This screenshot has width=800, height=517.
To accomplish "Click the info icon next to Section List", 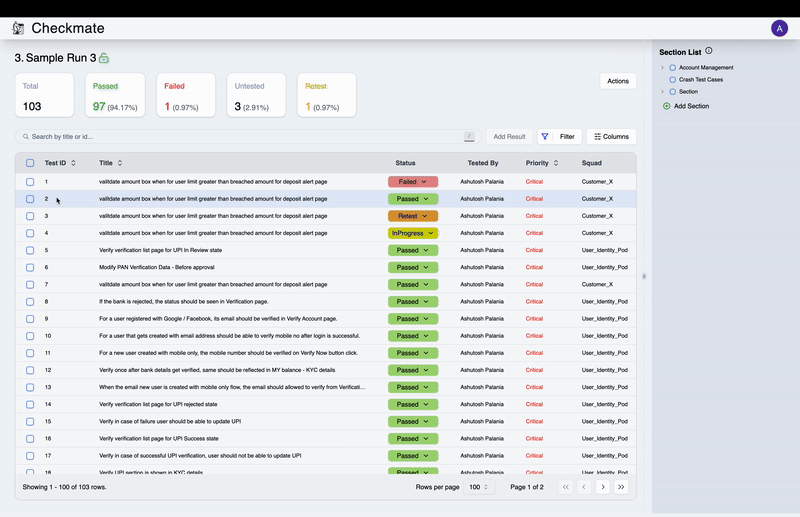I will coord(709,51).
